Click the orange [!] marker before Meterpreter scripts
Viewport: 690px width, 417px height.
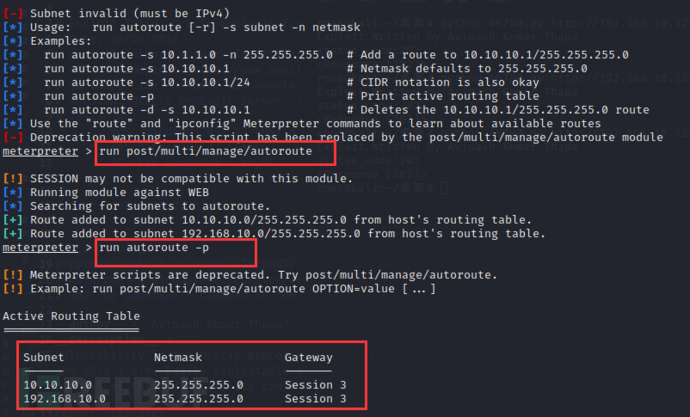click(x=13, y=275)
